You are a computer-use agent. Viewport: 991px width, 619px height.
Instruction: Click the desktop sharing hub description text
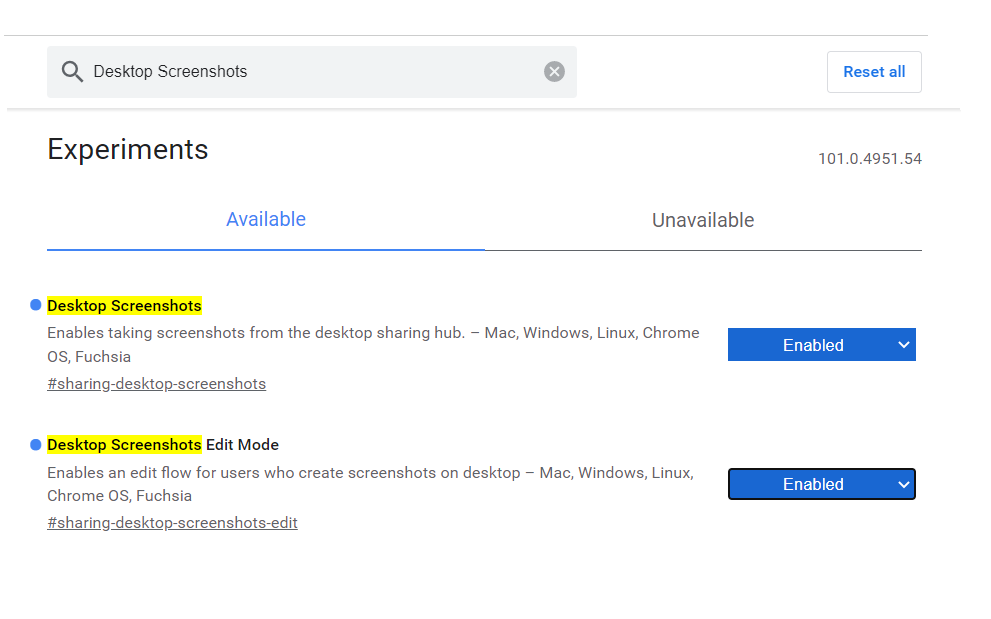pos(373,333)
